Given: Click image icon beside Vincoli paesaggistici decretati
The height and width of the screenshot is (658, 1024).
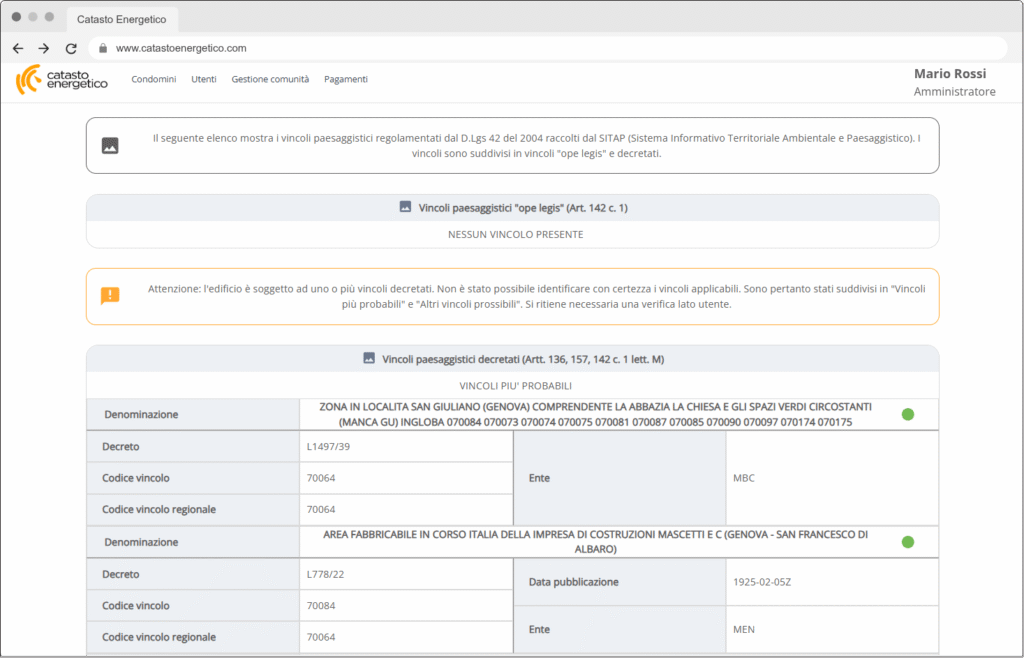Looking at the screenshot, I should pyautogui.click(x=368, y=358).
